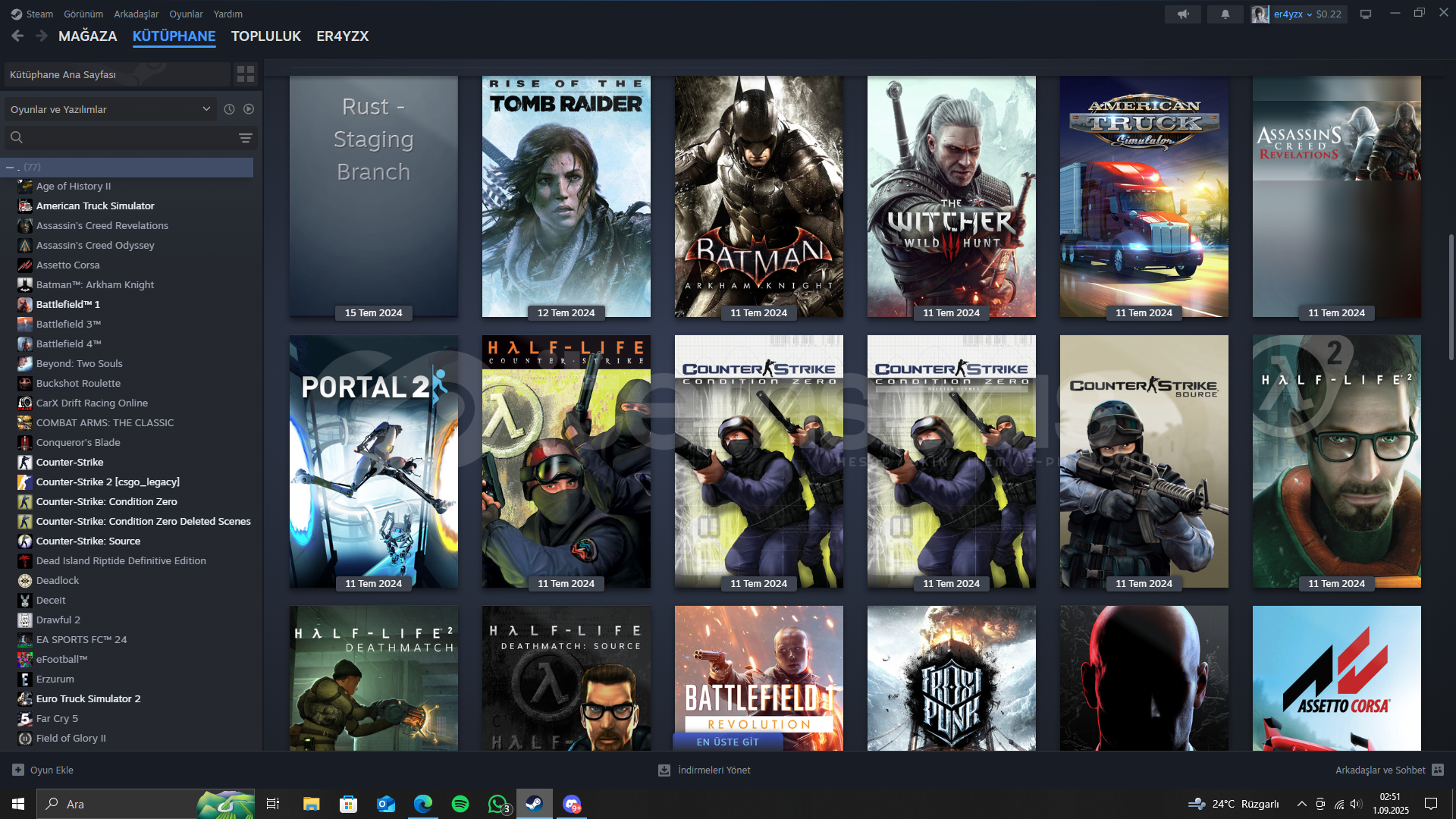Click the Windows Start button
Viewport: 1456px width, 819px height.
tap(18, 804)
